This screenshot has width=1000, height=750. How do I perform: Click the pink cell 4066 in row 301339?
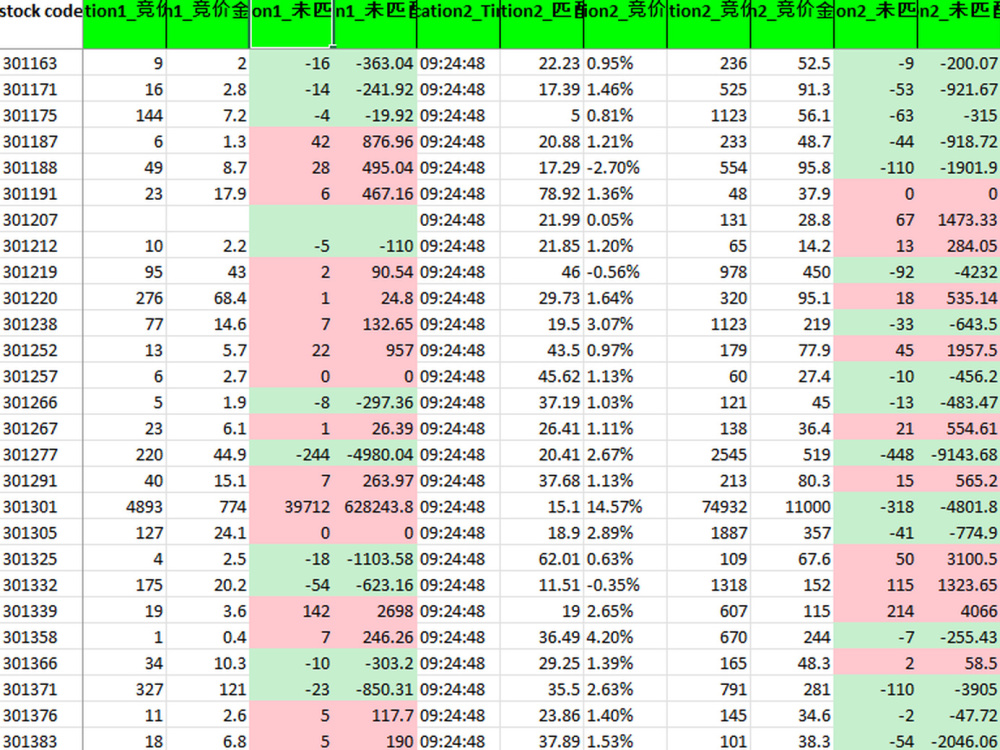pos(959,612)
